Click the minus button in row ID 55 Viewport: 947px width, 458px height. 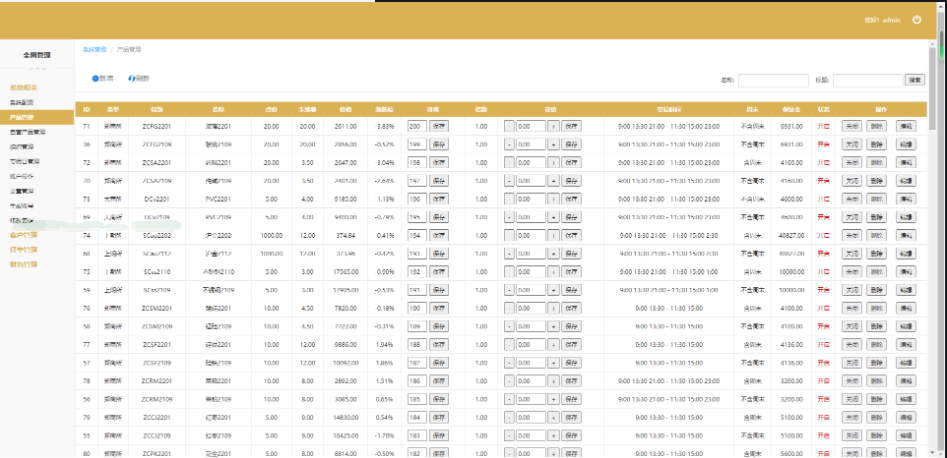pos(509,435)
